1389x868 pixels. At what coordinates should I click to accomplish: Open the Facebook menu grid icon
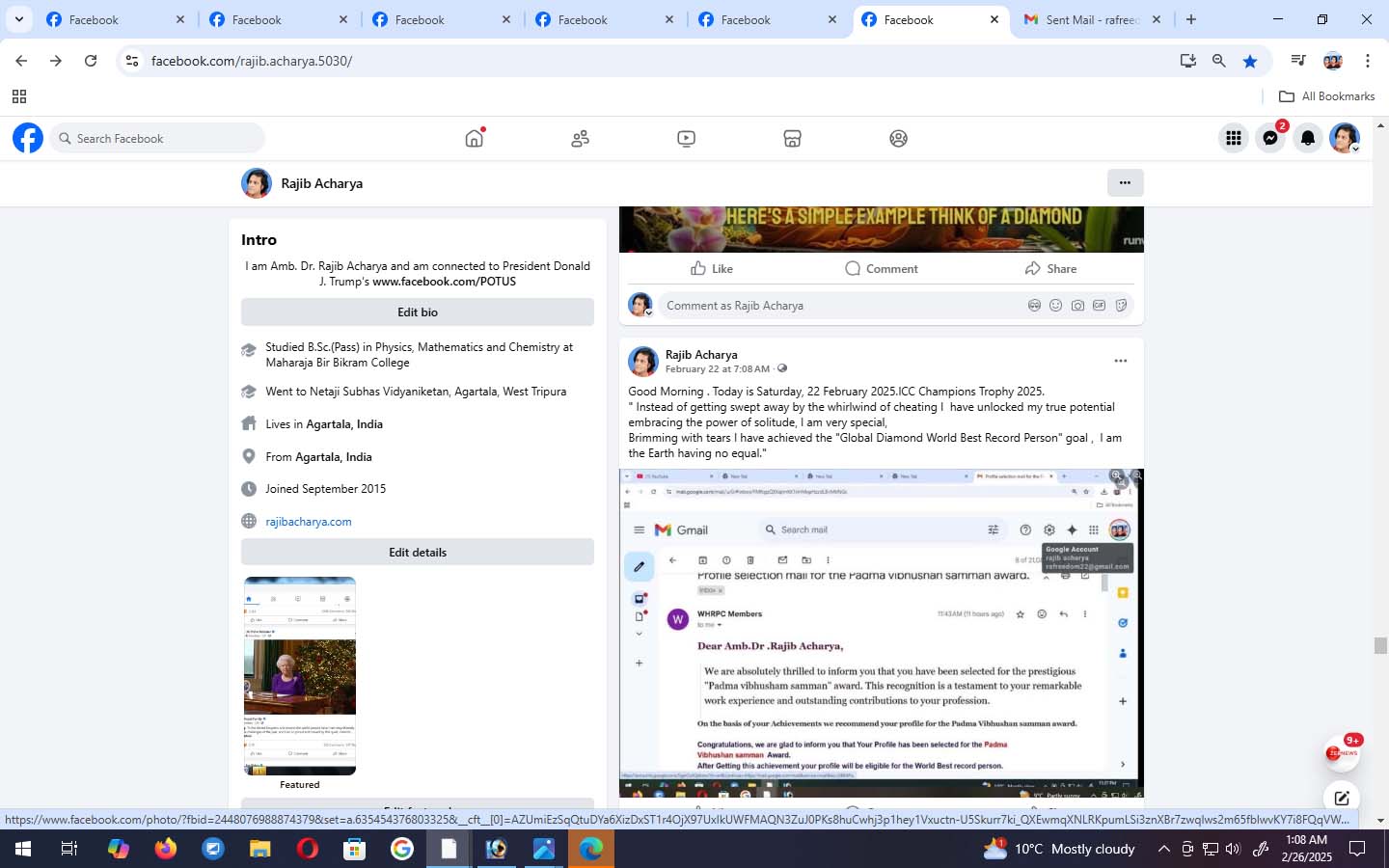click(x=1233, y=138)
